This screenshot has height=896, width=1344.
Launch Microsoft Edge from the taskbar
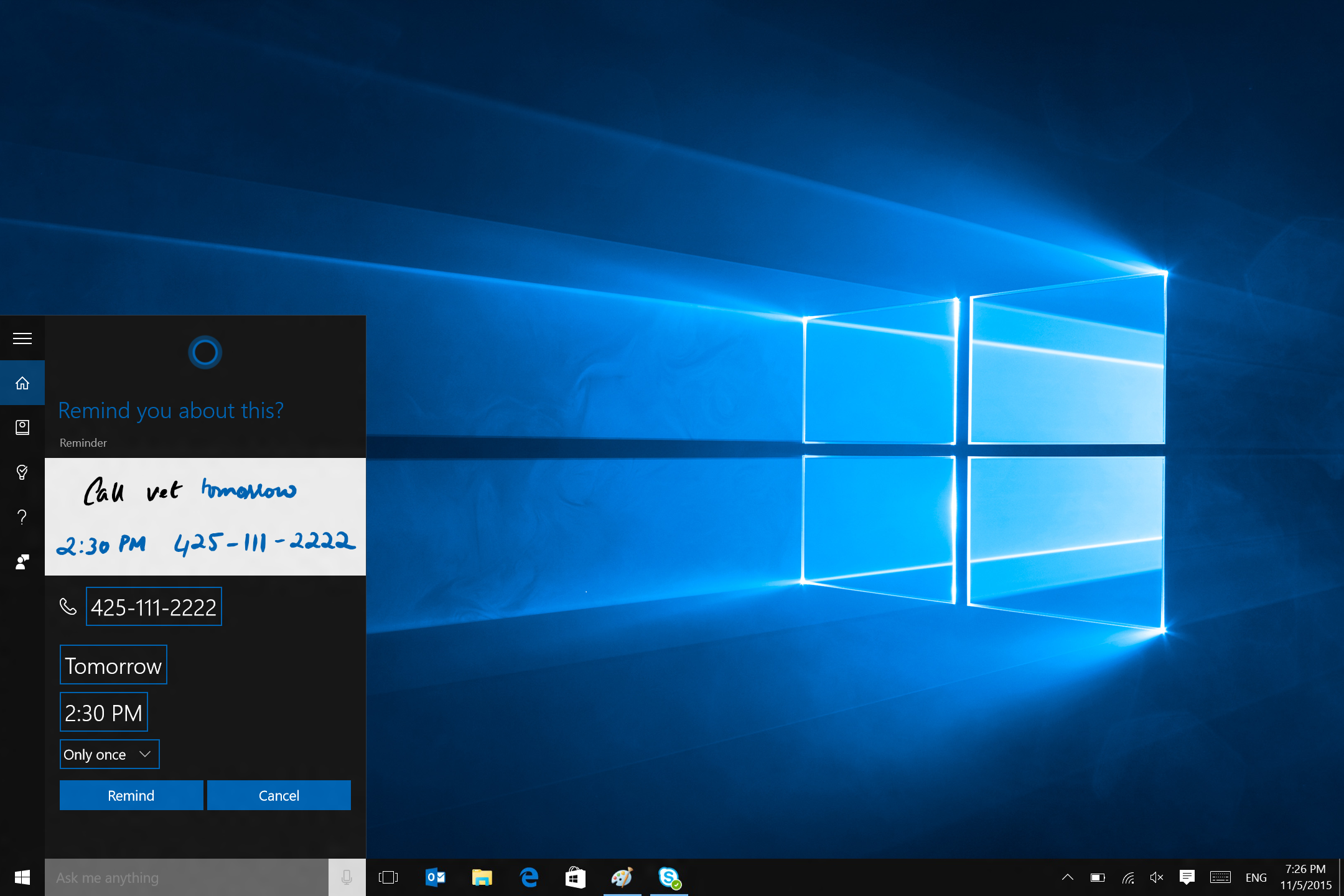click(x=528, y=877)
